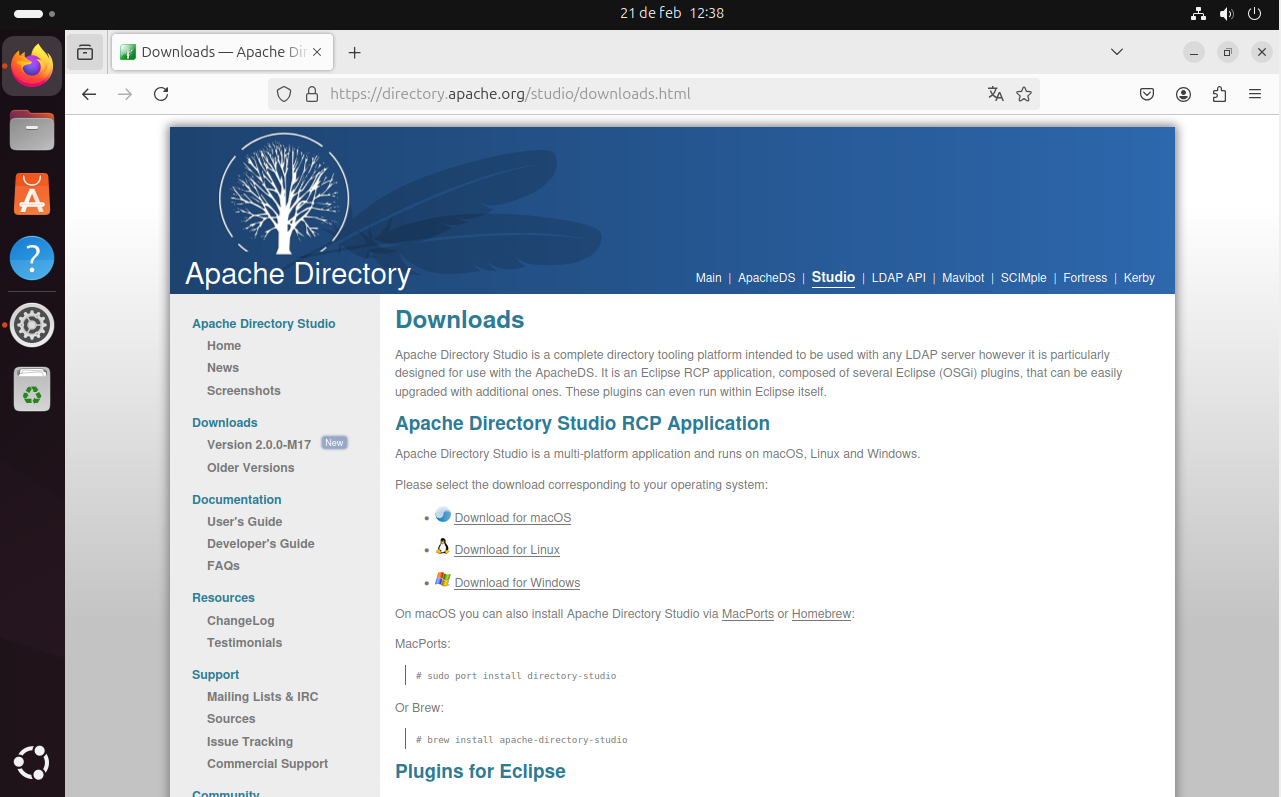The image size is (1281, 797).
Task: Open Firefox hamburger application menu
Action: coord(1255,94)
